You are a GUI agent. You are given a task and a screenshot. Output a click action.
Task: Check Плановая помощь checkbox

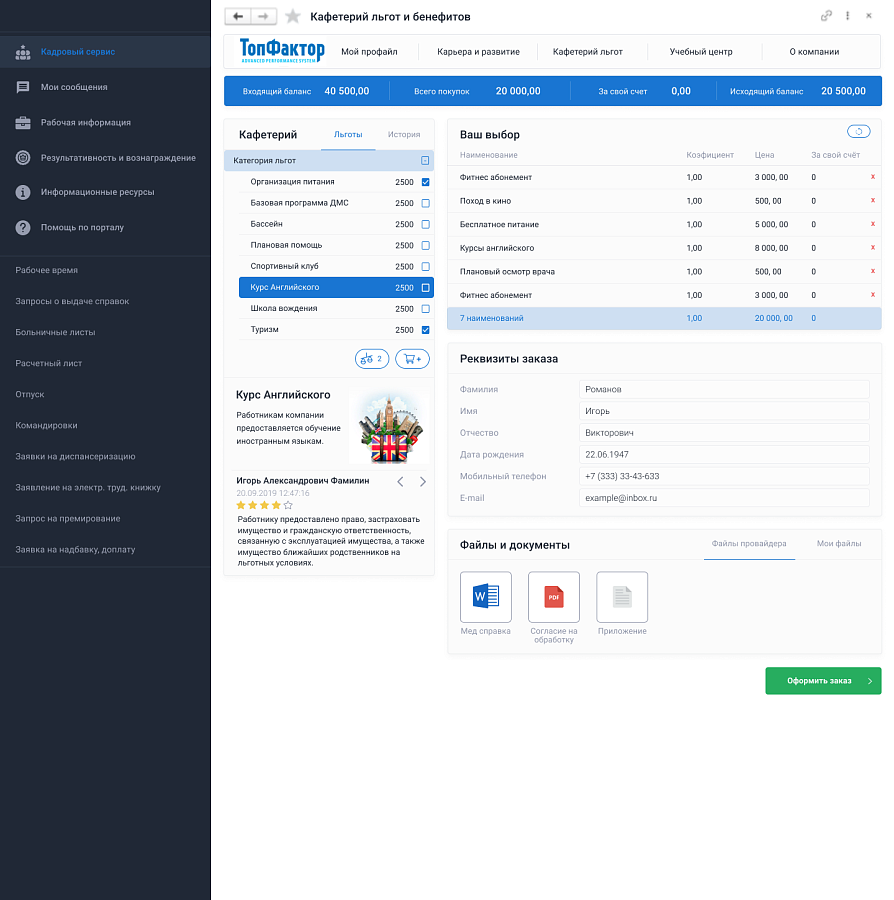point(426,246)
